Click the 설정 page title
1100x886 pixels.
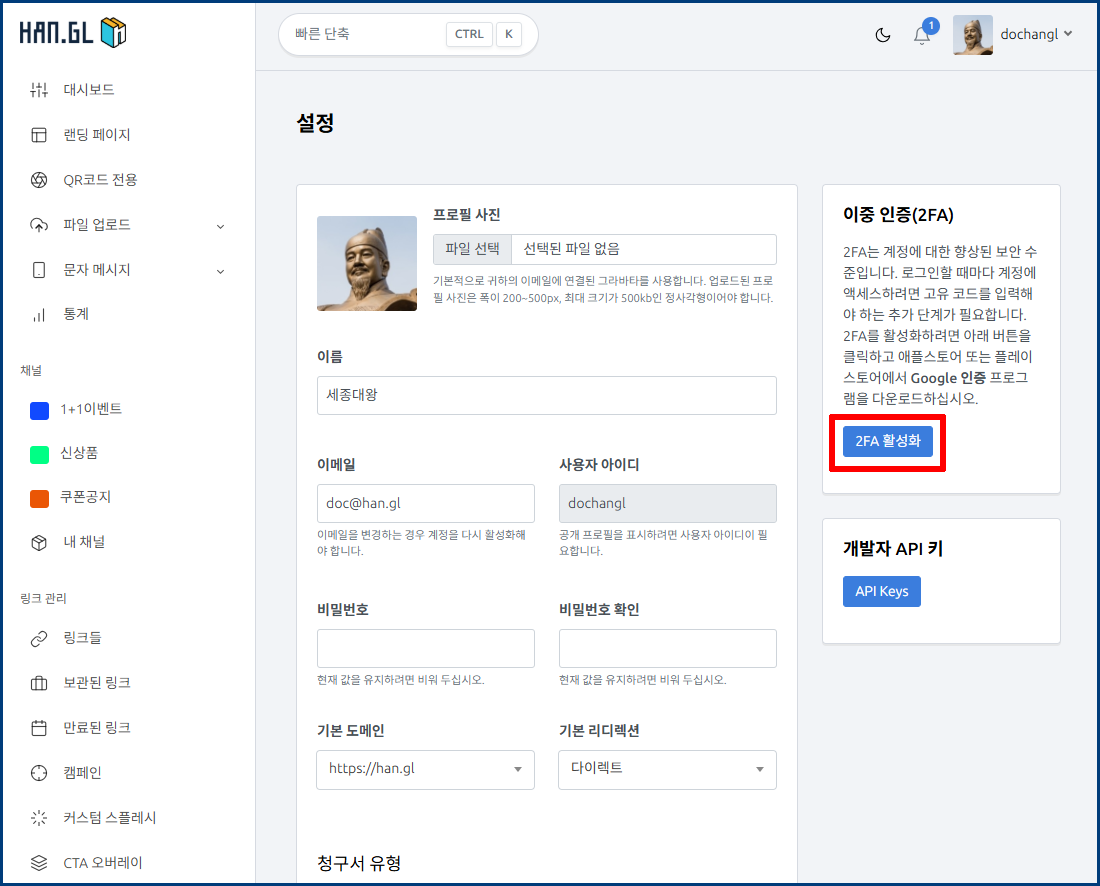coord(316,123)
